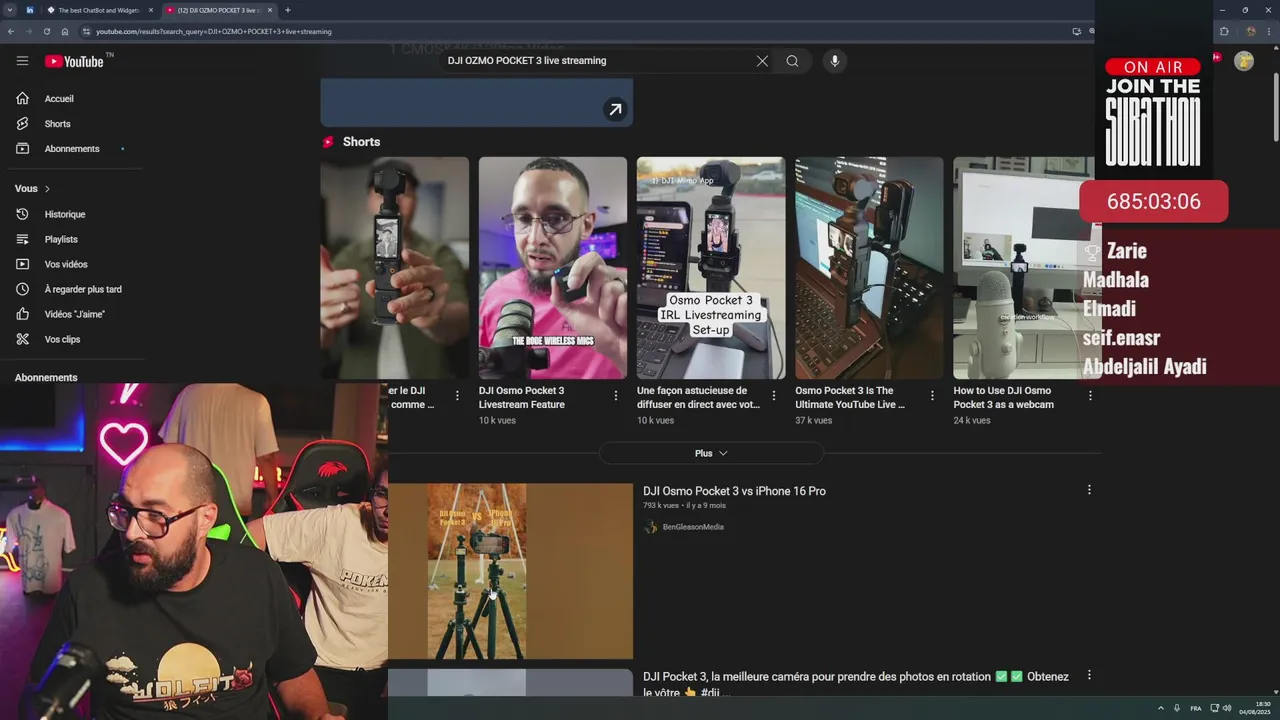Open options for the Ultimate YouTube Live short
This screenshot has width=1280, height=720.
point(932,396)
